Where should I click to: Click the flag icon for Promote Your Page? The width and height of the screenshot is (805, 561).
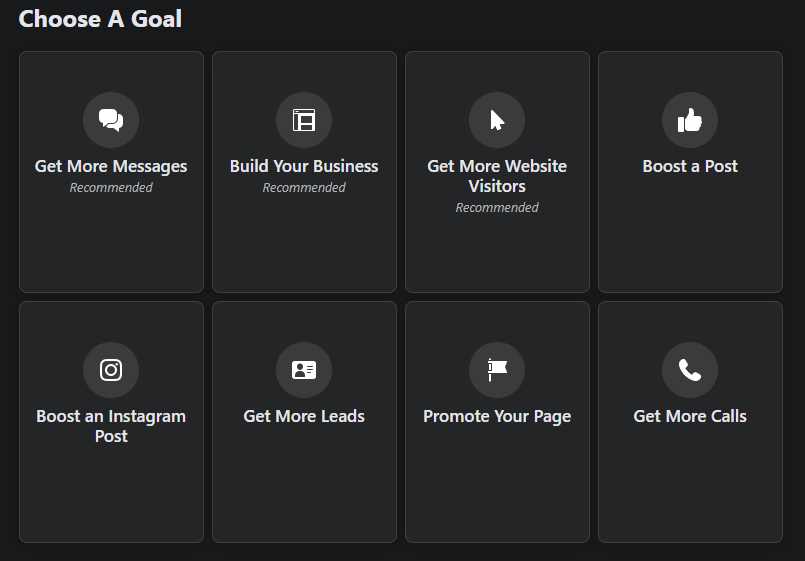click(497, 370)
